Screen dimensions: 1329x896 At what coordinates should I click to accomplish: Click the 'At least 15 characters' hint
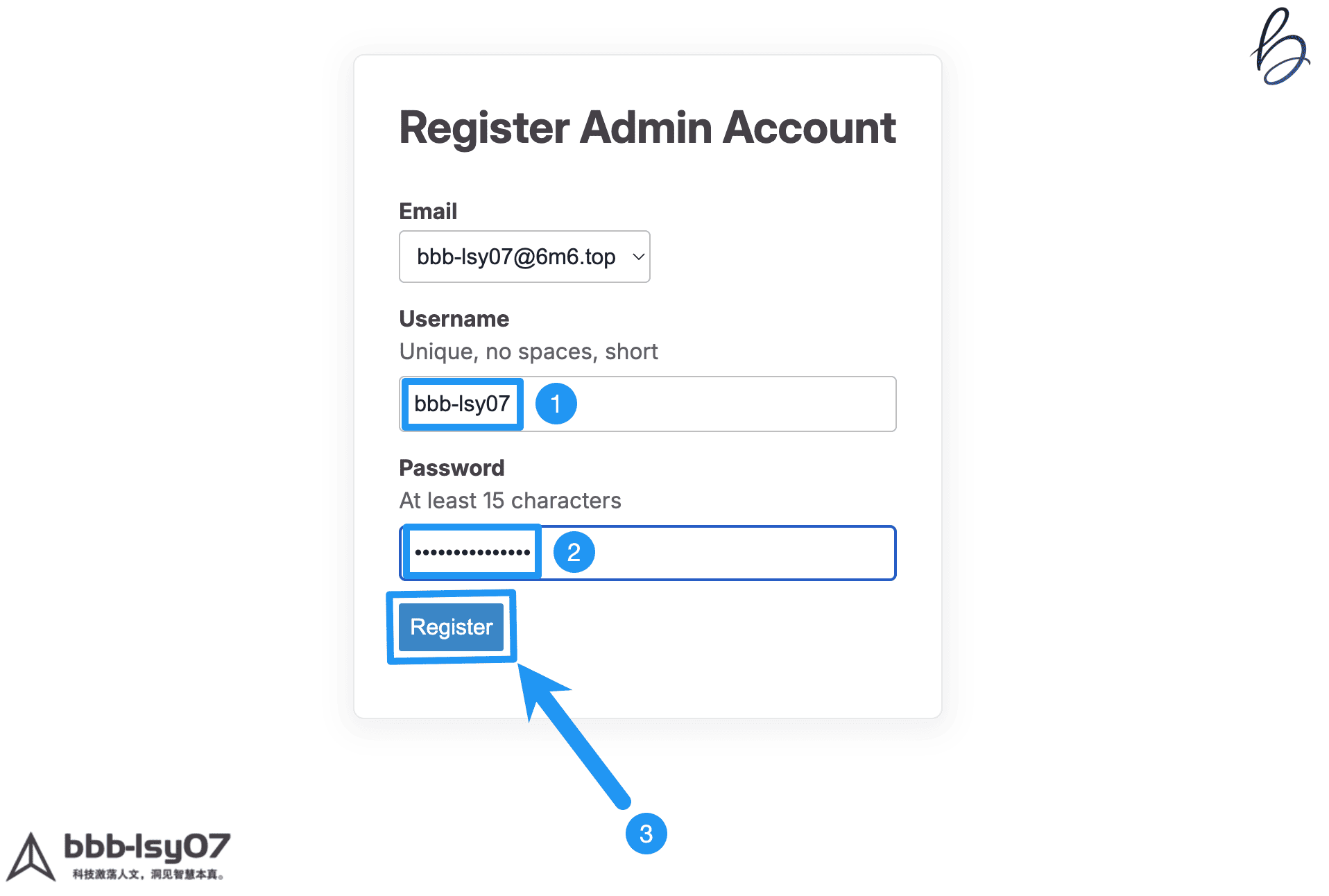coord(510,501)
